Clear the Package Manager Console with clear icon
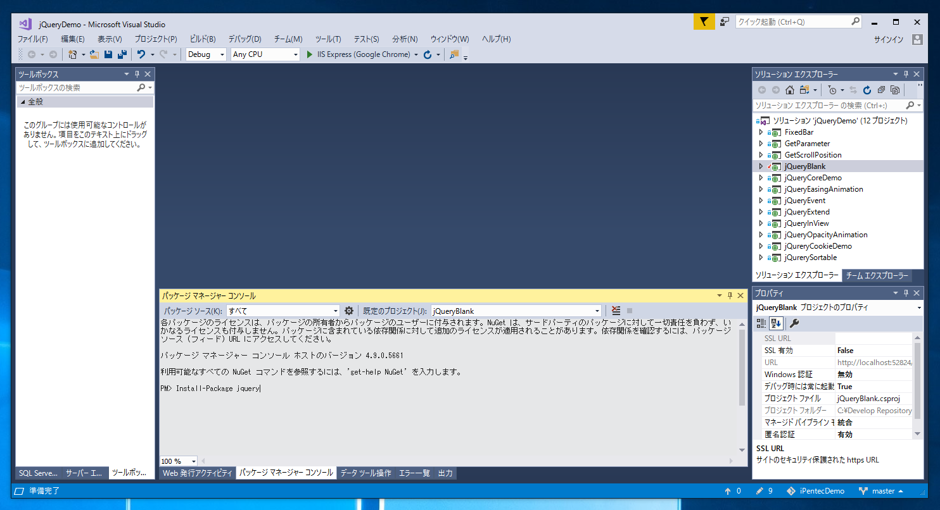Screen dimensions: 940x510 (x=616, y=311)
